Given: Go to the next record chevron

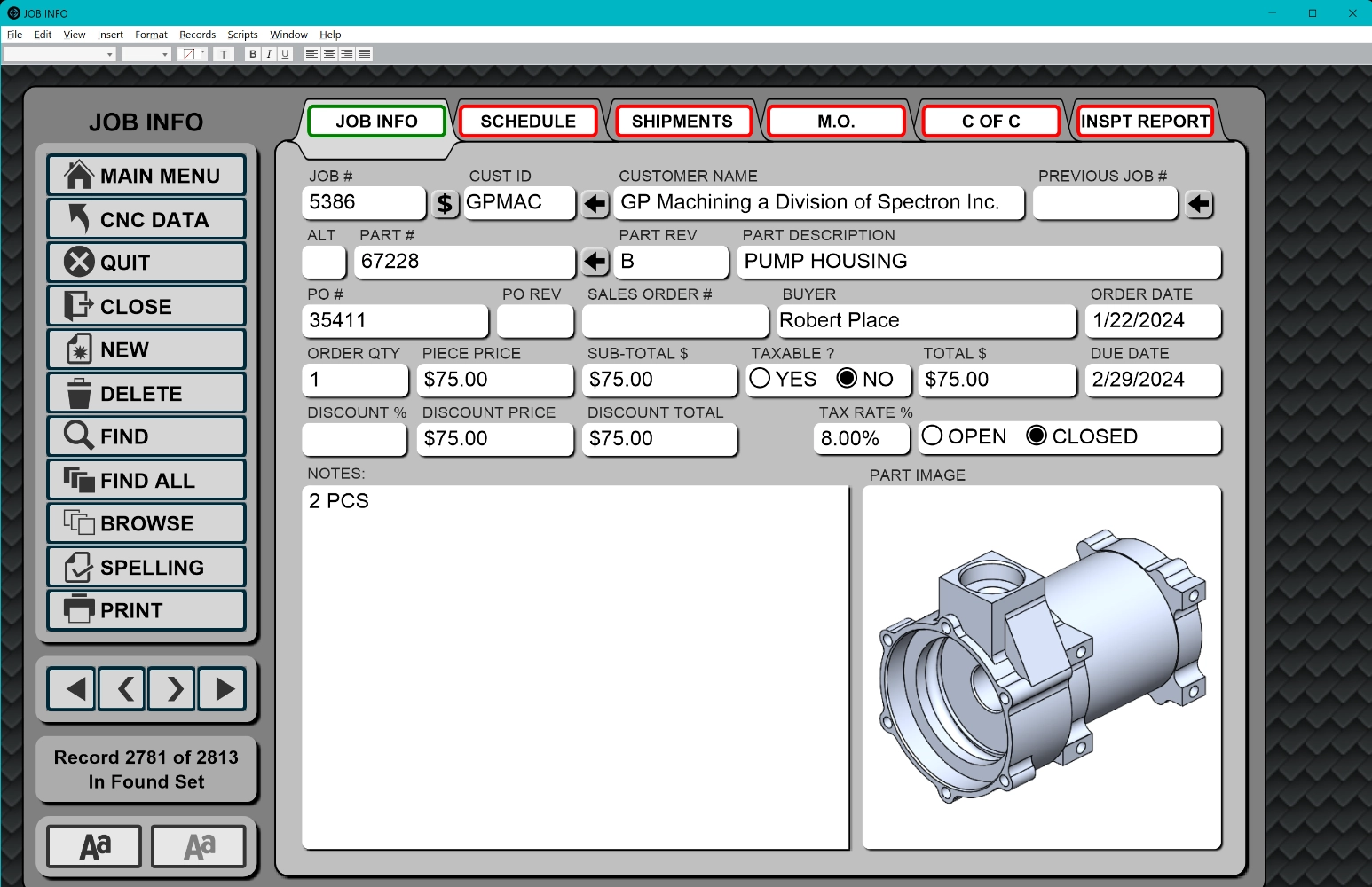Looking at the screenshot, I should [174, 688].
